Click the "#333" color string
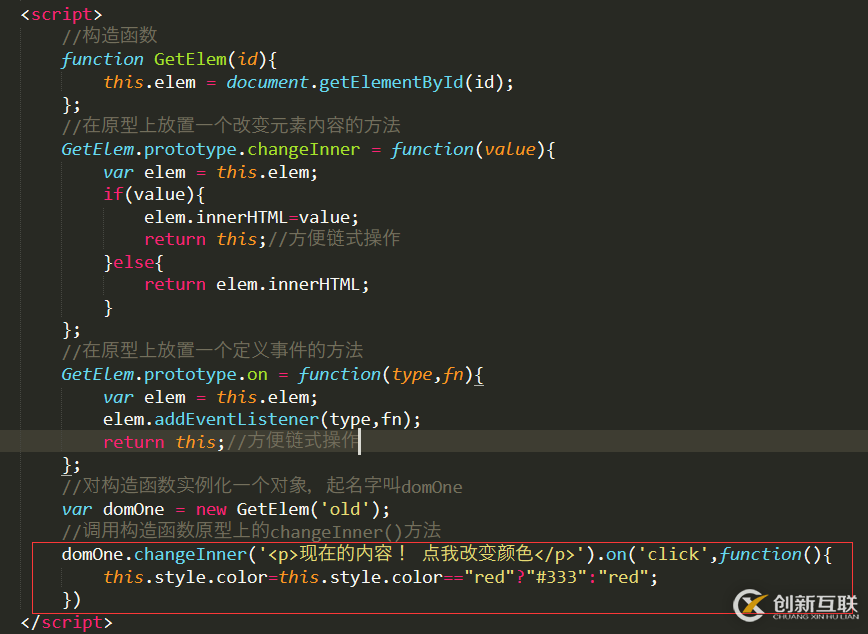 [x=556, y=578]
